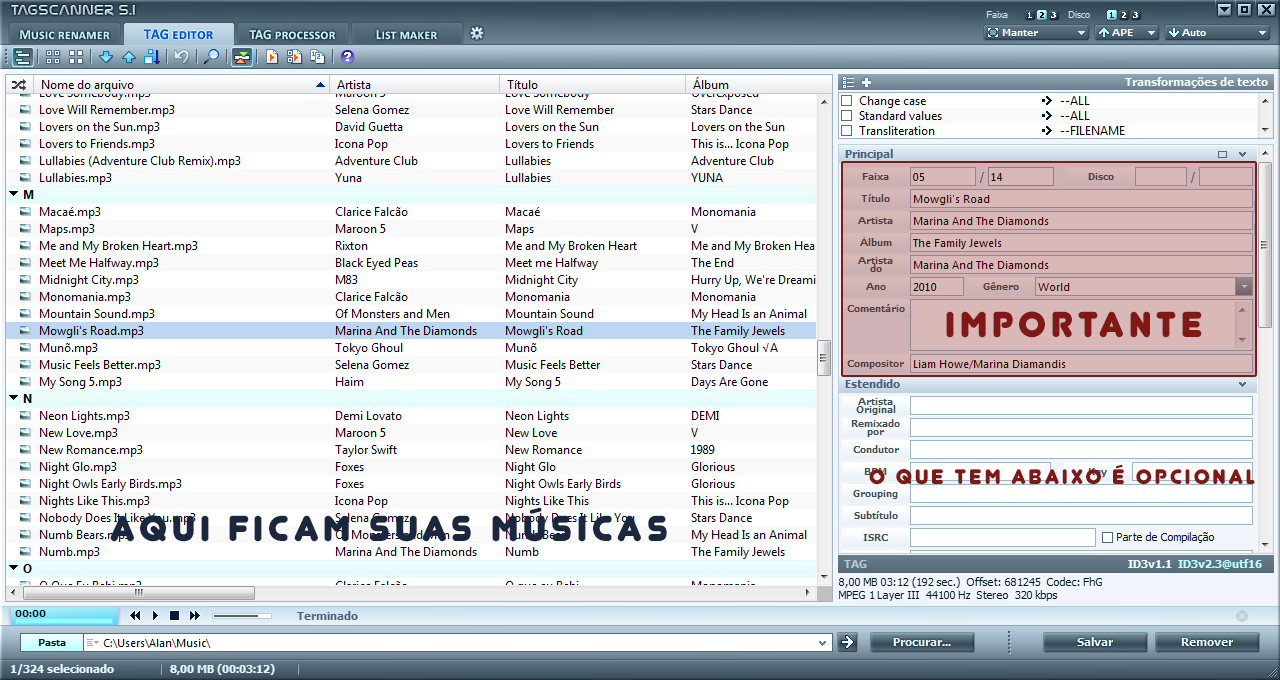The image size is (1280, 680).
Task: Click the list icon in Transformações de texto header
Action: coord(848,82)
